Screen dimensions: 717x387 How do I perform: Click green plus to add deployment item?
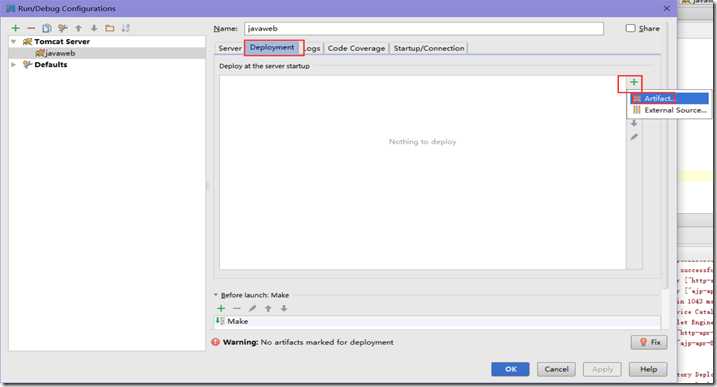(x=633, y=82)
